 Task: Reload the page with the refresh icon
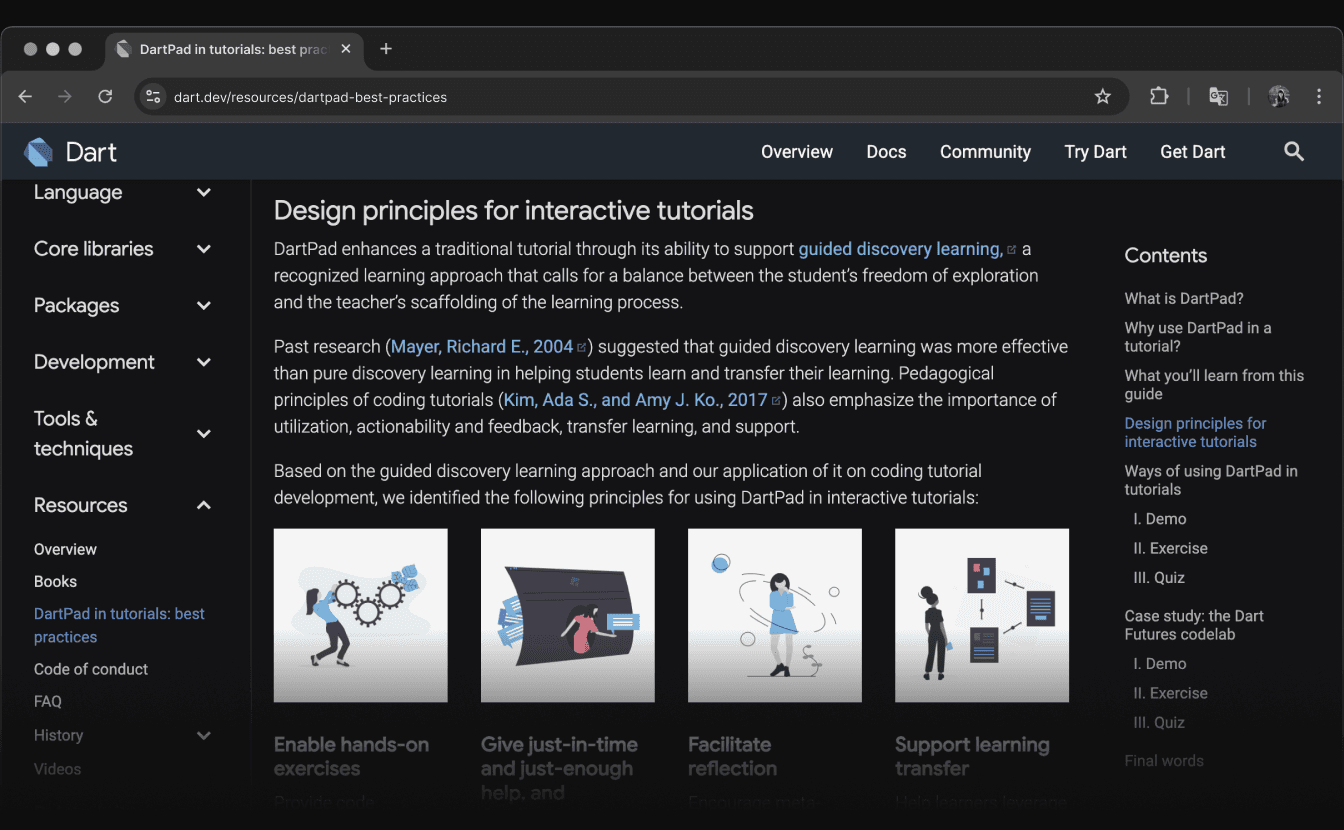[x=105, y=96]
